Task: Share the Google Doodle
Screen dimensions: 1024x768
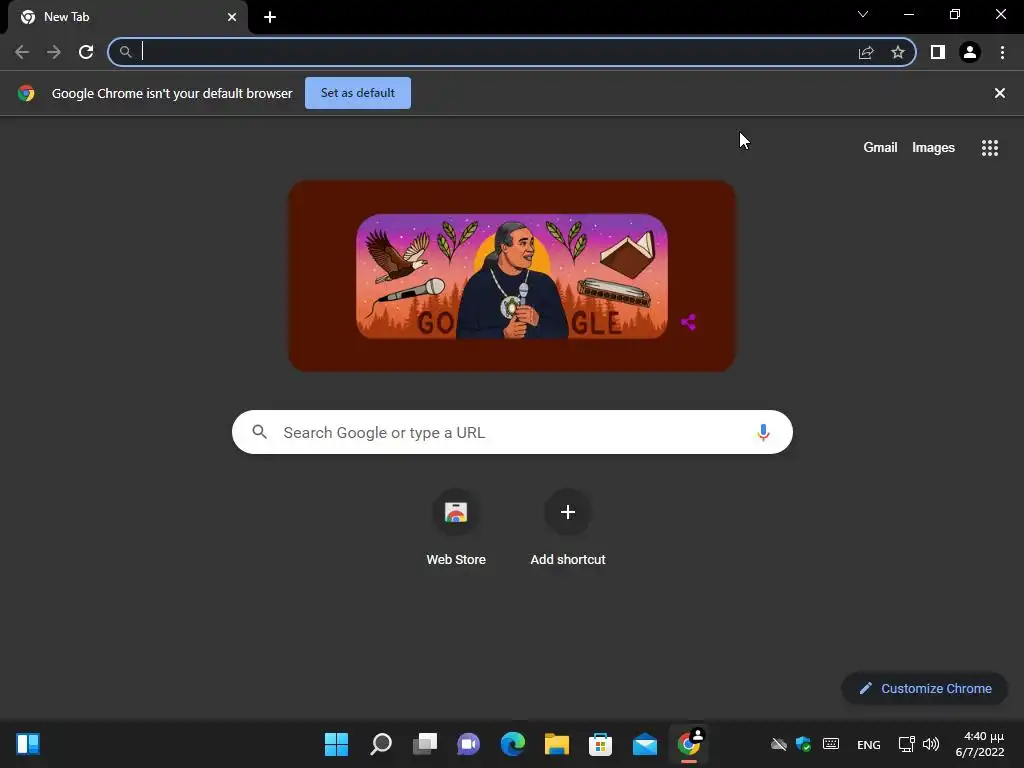Action: [x=688, y=322]
